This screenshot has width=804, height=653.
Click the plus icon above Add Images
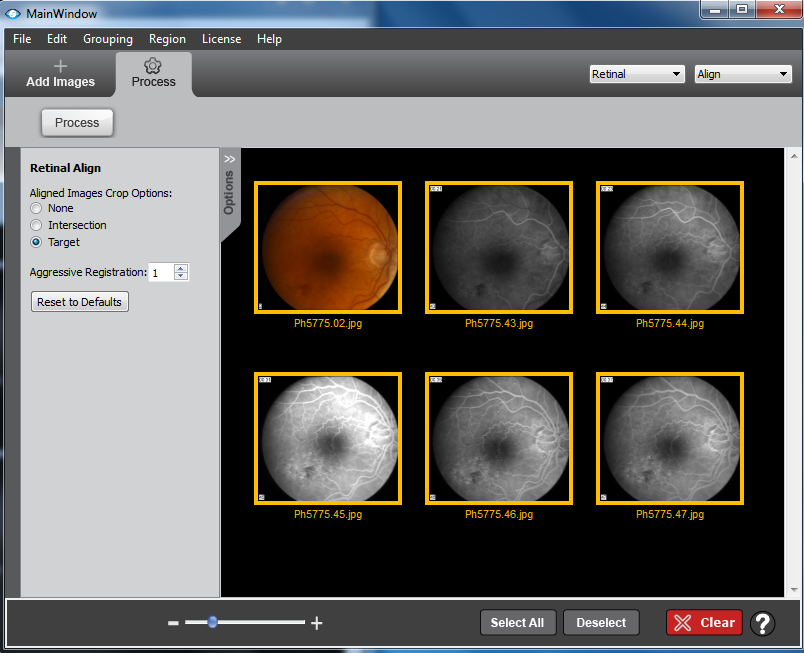pyautogui.click(x=61, y=66)
